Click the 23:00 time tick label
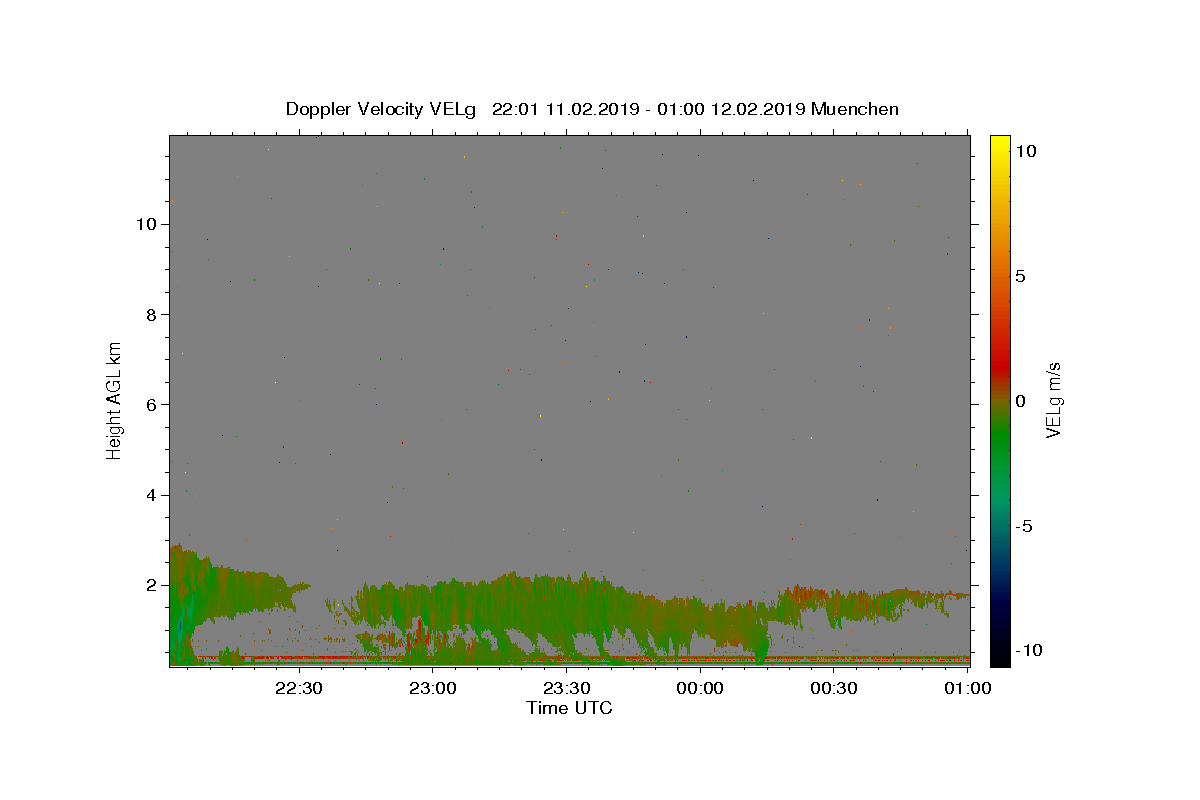The width and height of the screenshot is (1200, 800). (433, 688)
